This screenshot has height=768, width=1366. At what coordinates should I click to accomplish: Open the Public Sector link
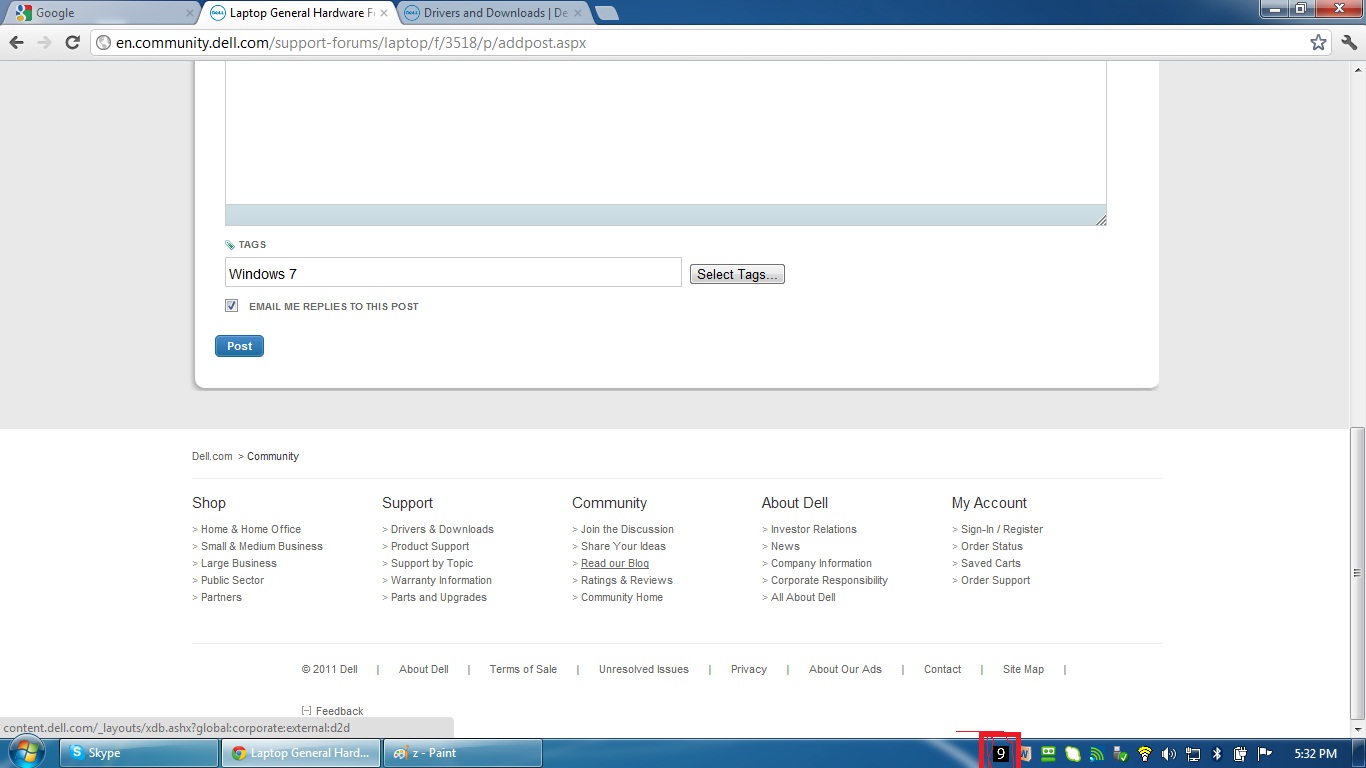tap(233, 580)
